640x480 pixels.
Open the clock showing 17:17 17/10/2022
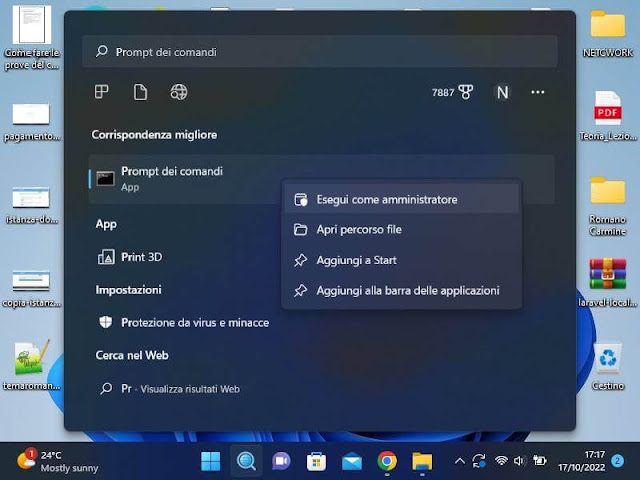(x=582, y=461)
